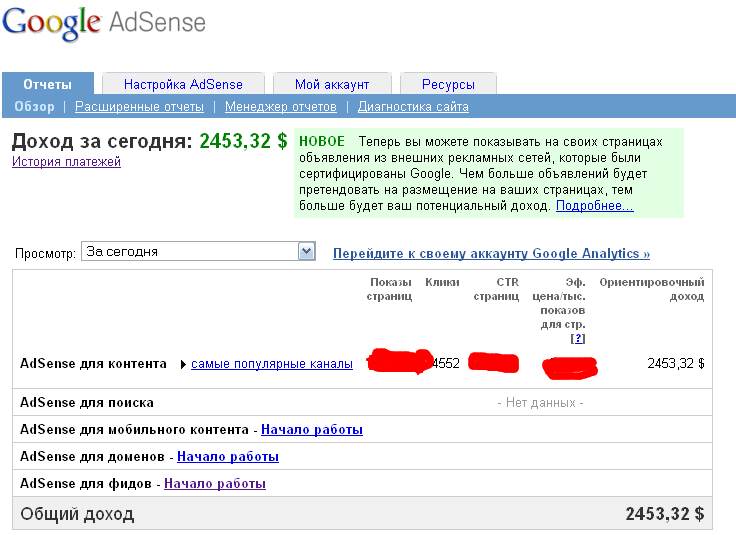Click the [?] help link under Эф. цена
The image size is (736, 535).
[578, 338]
